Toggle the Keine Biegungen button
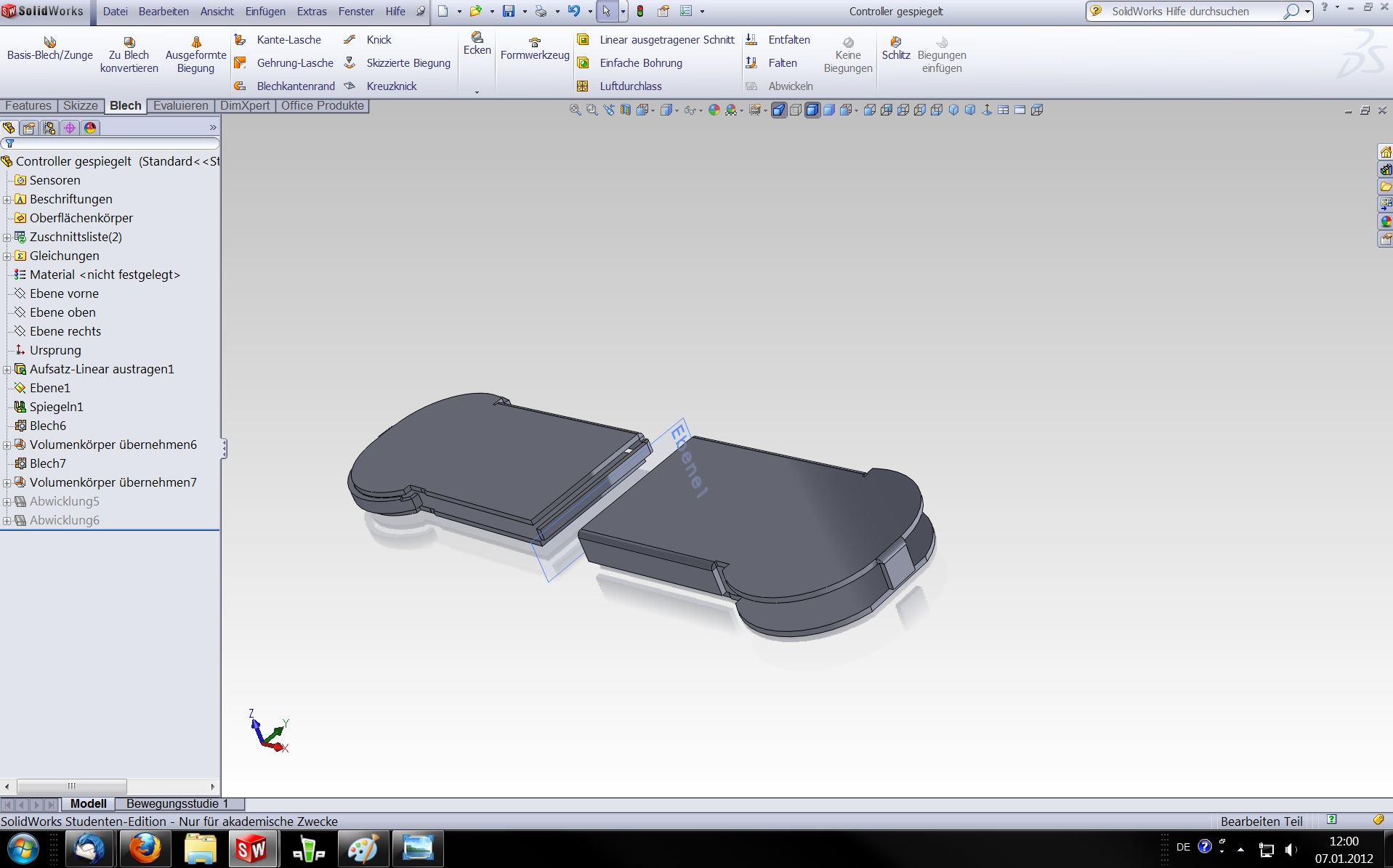1393x868 pixels. pos(847,55)
